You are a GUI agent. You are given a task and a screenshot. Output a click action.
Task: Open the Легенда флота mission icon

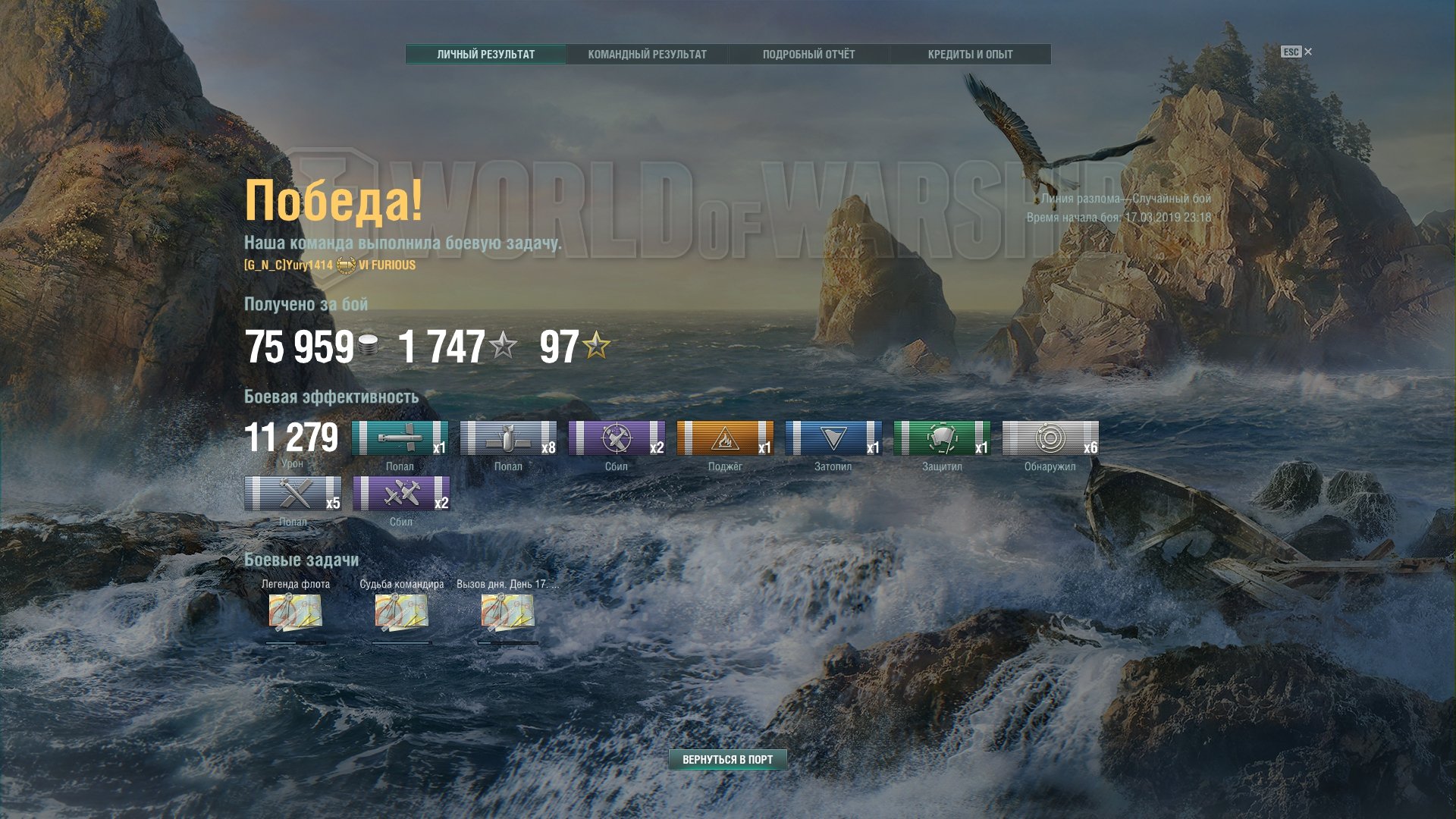pyautogui.click(x=296, y=613)
